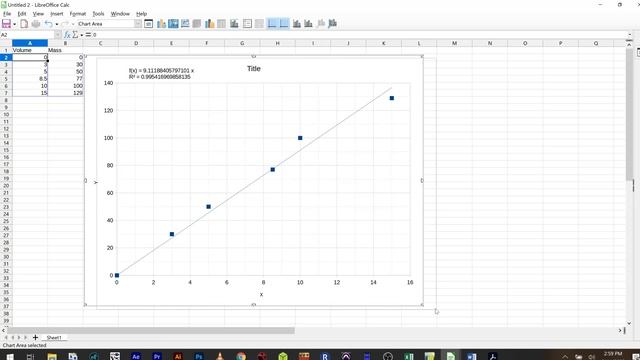Viewport: 640px width, 360px height.
Task: Open the Chart Type dialog icon
Action: pyautogui.click(x=161, y=24)
